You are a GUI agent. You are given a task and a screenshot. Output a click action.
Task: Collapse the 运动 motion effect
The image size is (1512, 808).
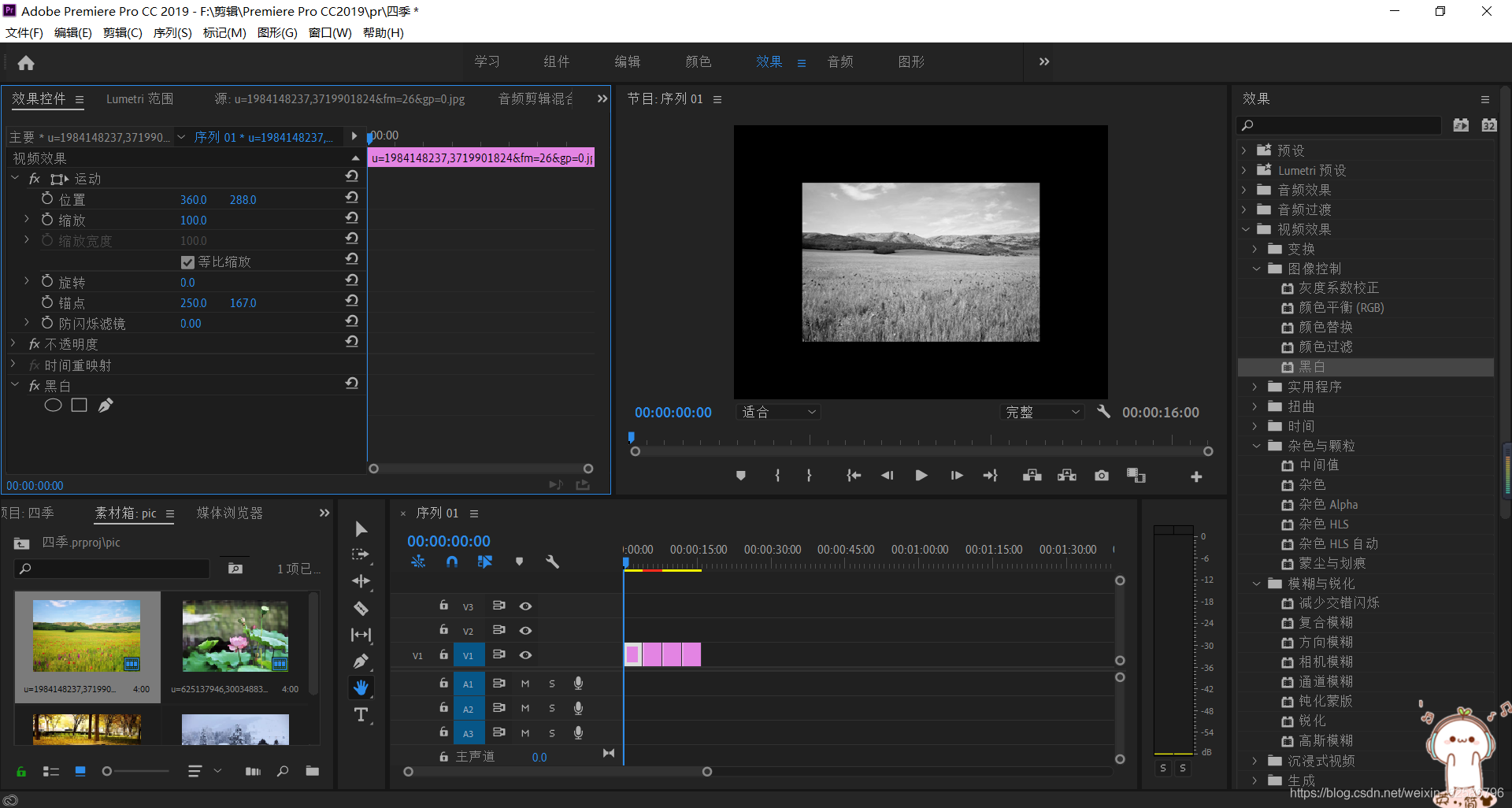pos(14,178)
